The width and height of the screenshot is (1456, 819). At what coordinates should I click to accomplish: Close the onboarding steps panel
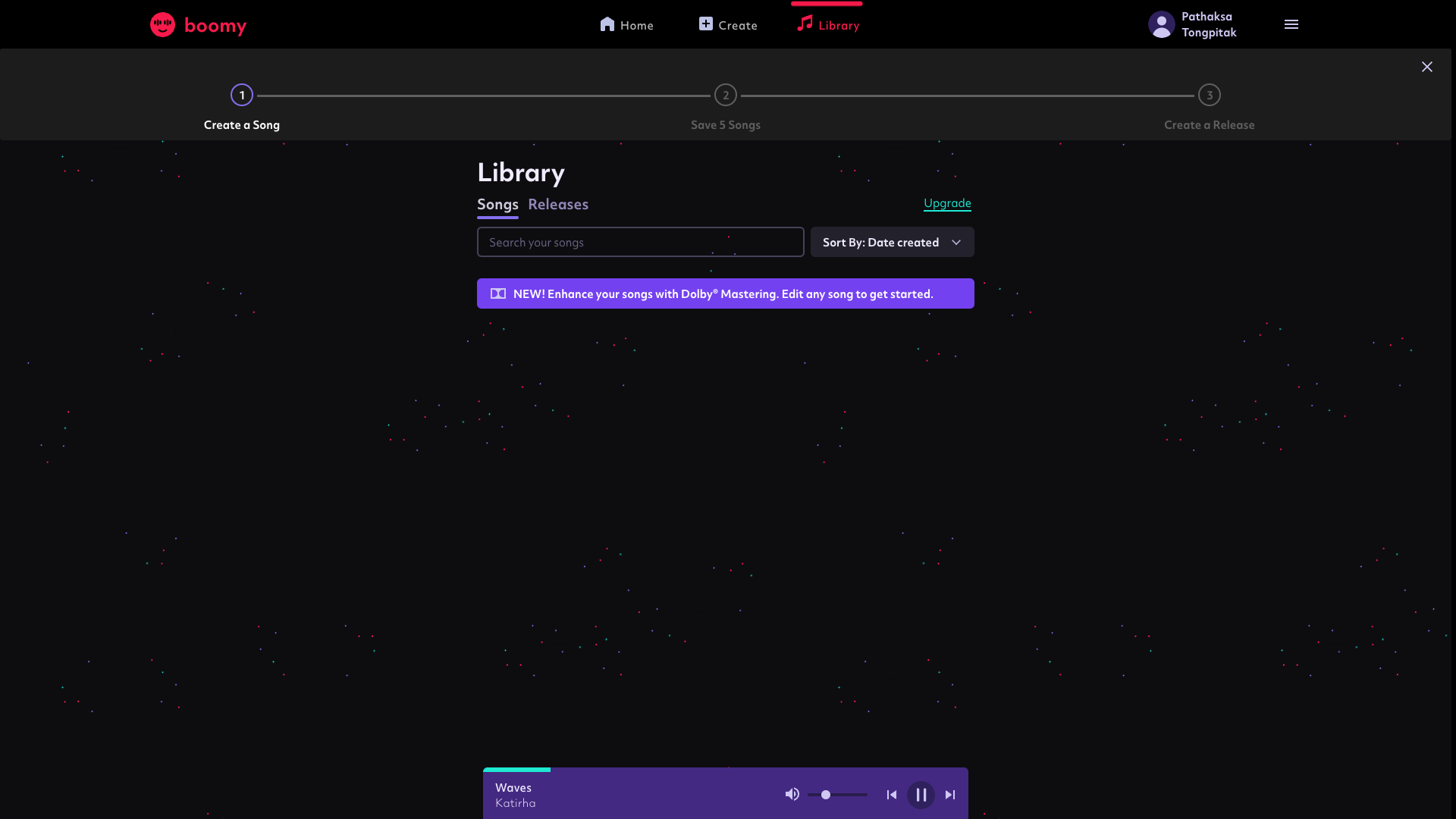point(1426,67)
